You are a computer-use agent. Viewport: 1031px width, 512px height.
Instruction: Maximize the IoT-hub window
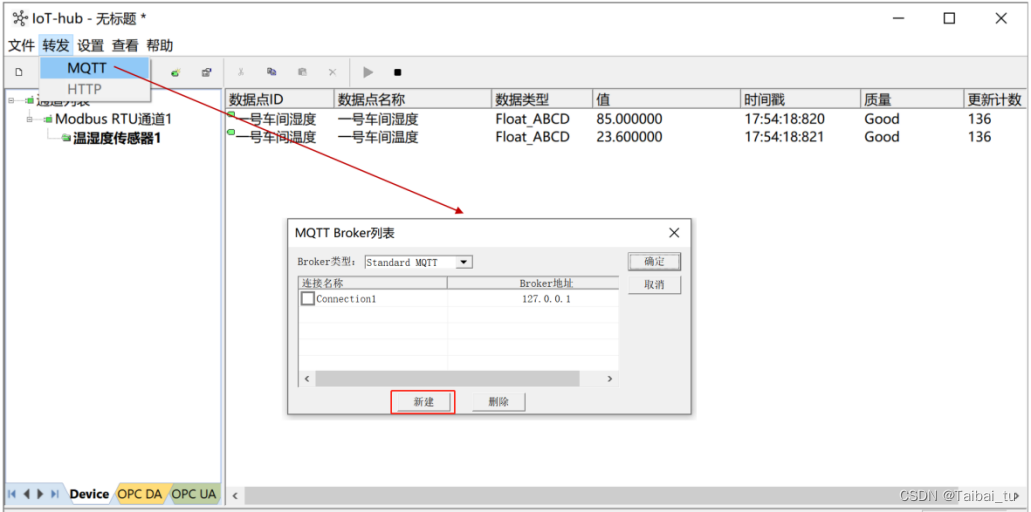point(949,18)
